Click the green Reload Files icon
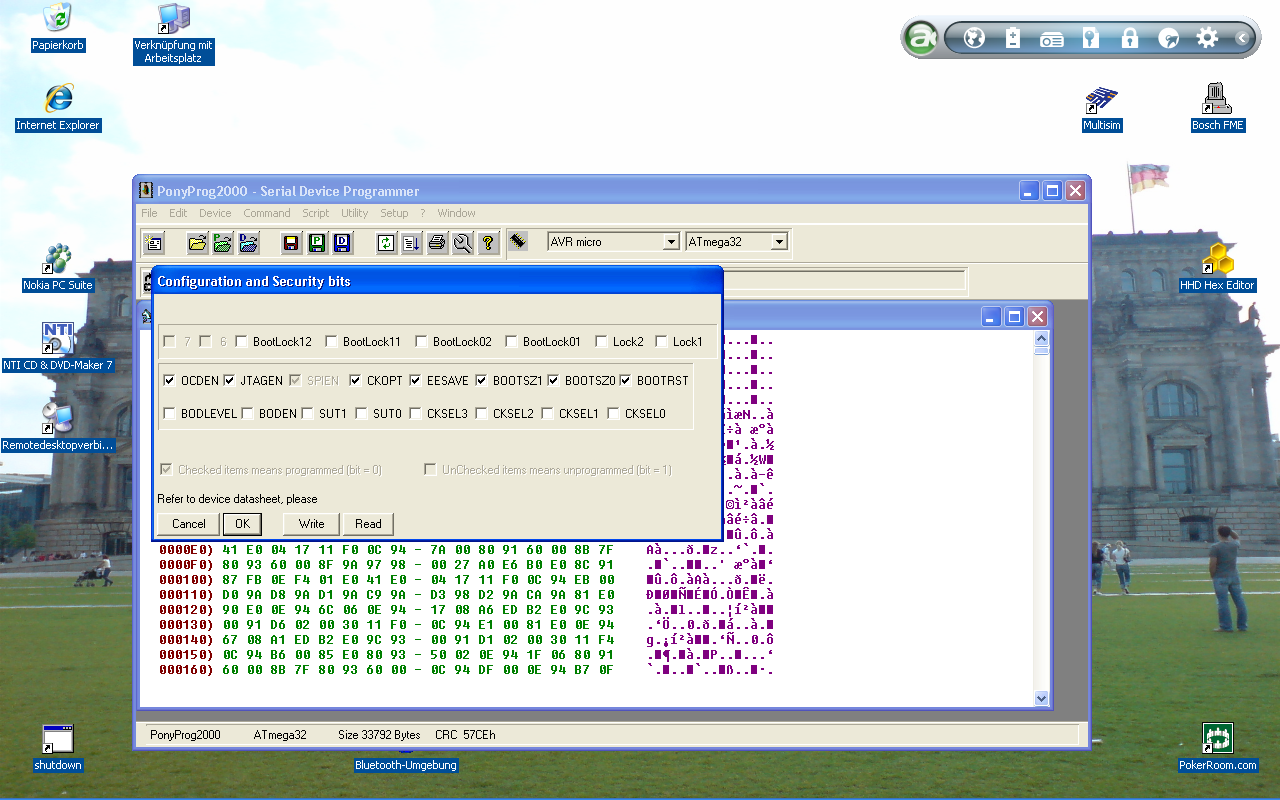1280x800 pixels. [x=386, y=242]
